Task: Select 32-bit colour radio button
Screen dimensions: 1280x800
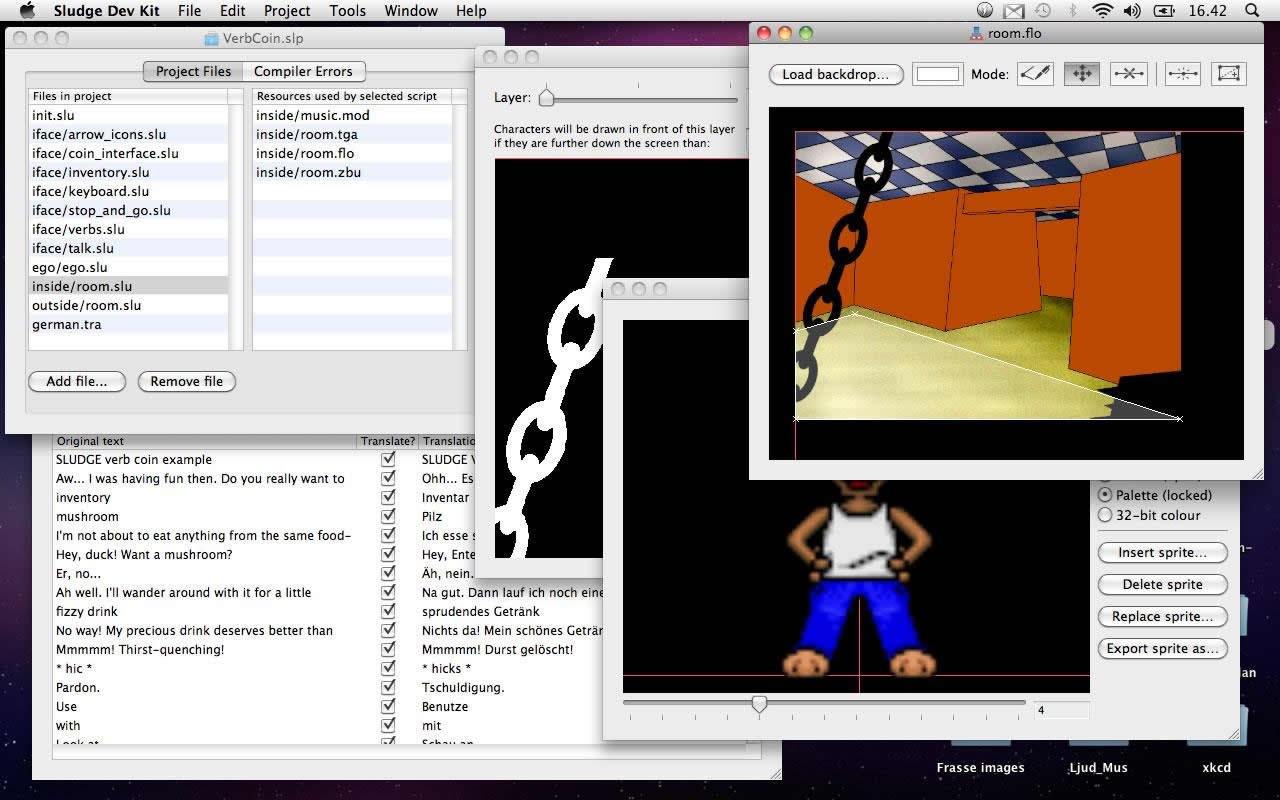Action: 1105,515
